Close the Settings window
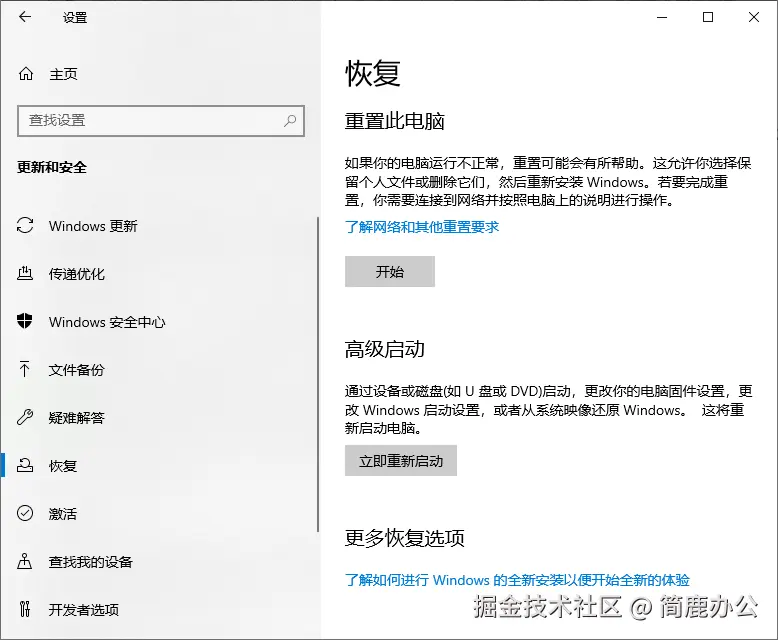 pos(754,17)
